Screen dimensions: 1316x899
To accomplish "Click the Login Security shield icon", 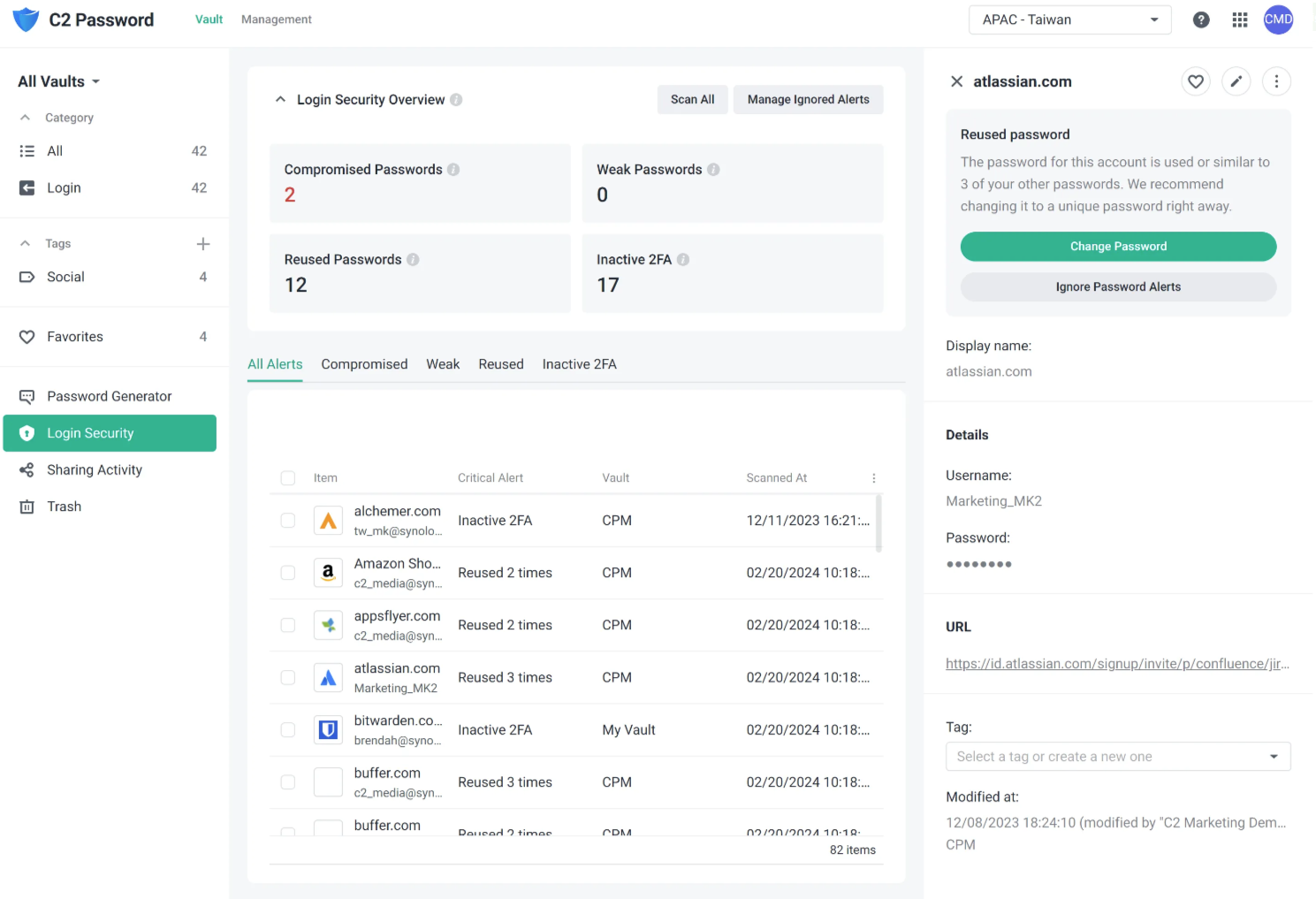I will point(27,433).
